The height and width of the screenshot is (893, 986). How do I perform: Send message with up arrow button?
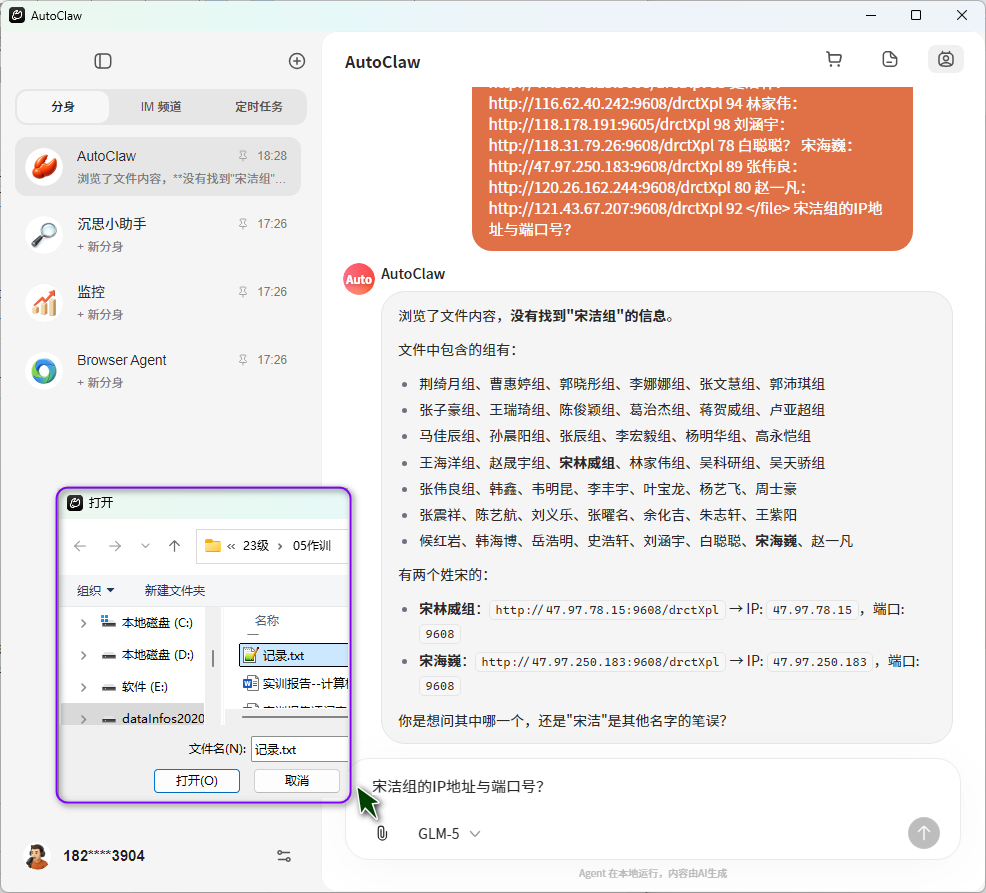tap(924, 833)
